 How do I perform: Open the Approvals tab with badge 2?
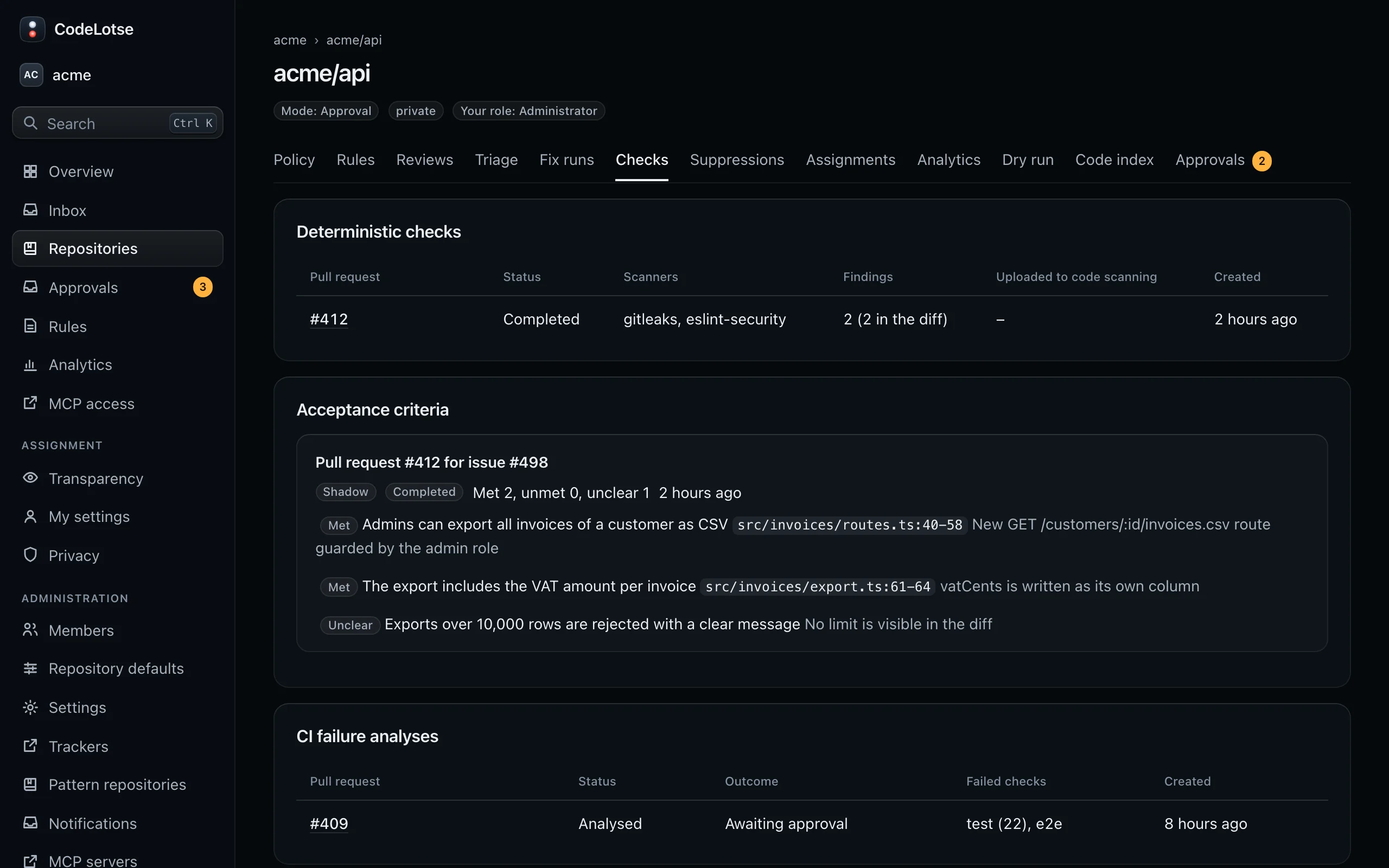point(1223,160)
